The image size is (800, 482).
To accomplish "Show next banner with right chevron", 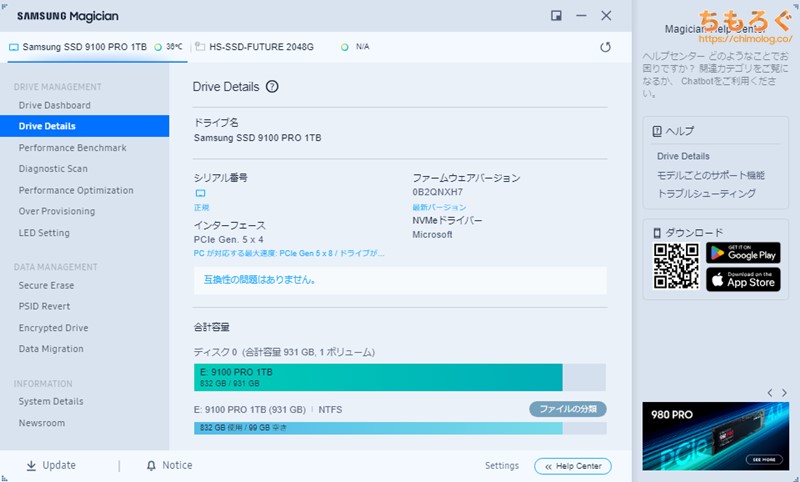I will [785, 393].
